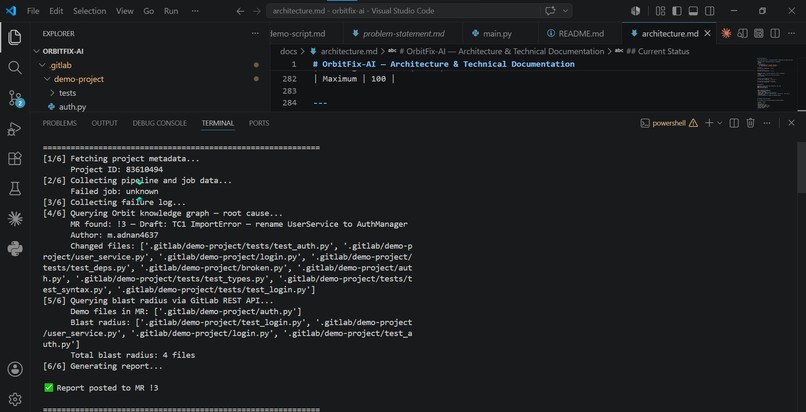The height and width of the screenshot is (412, 806).
Task: Split the terminal
Action: tap(734, 123)
